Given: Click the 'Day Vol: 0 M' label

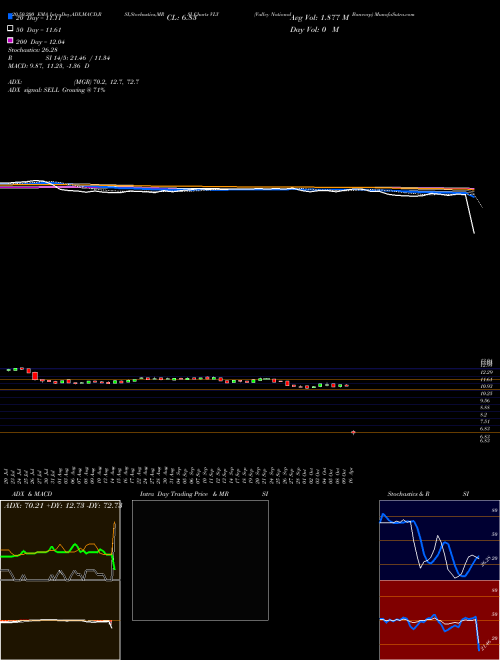Looking at the screenshot, I should pyautogui.click(x=314, y=30).
